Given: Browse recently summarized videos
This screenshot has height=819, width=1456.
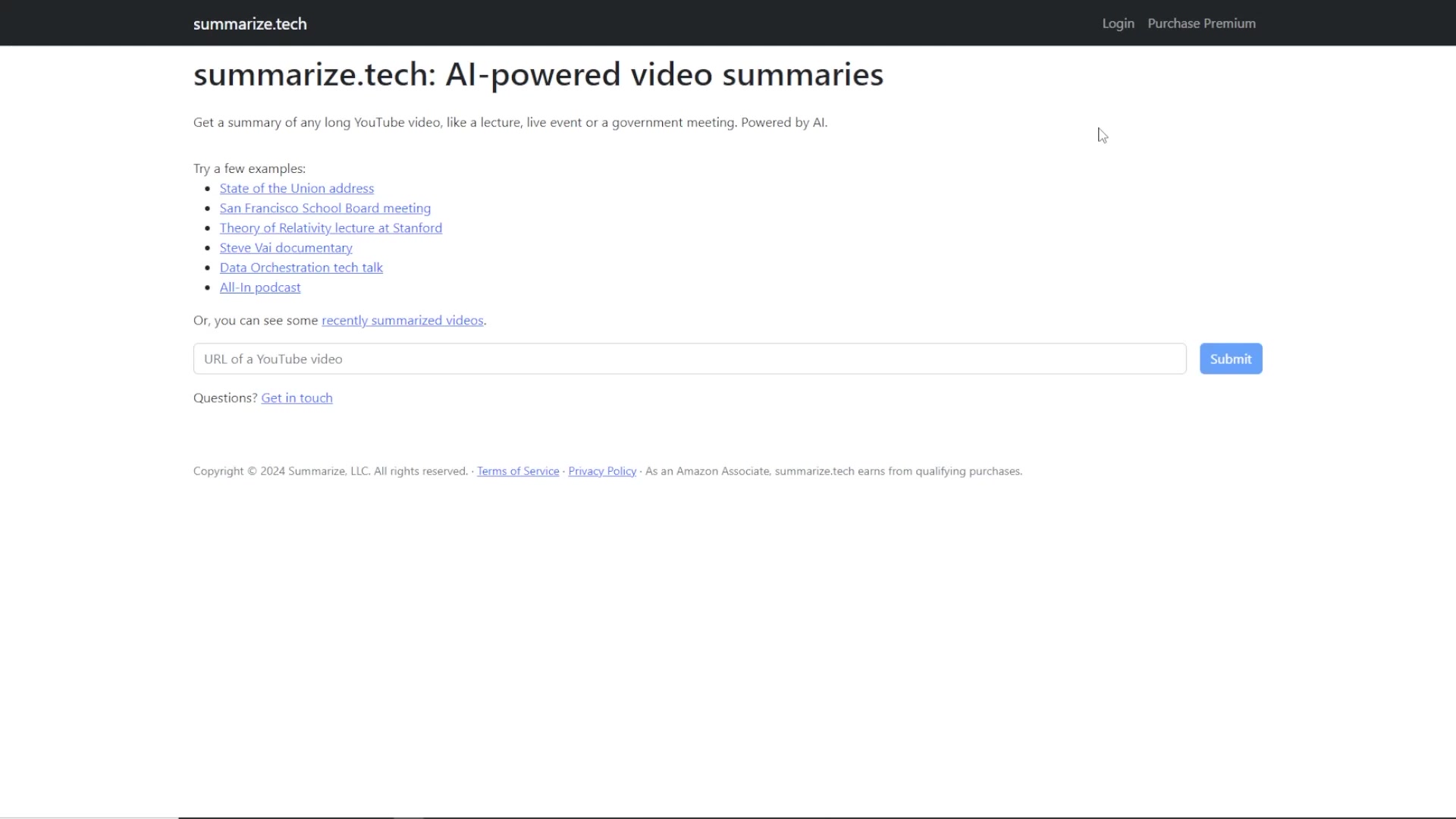Looking at the screenshot, I should tap(403, 320).
